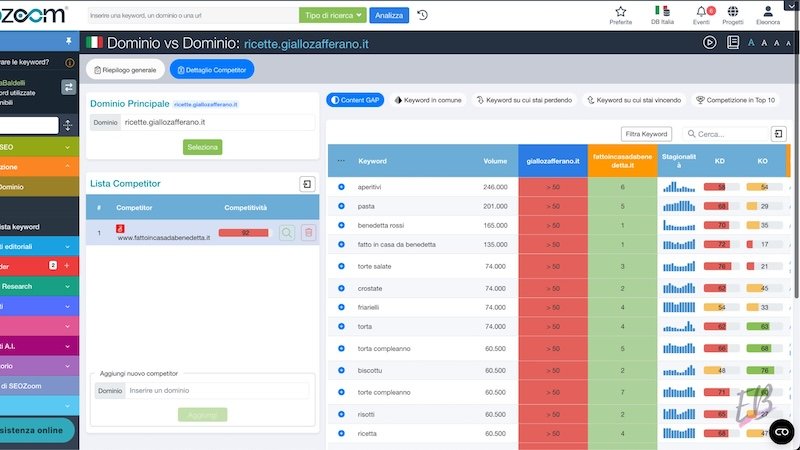This screenshot has width=800, height=450.
Task: Sort table by Volume column header
Action: 495,161
